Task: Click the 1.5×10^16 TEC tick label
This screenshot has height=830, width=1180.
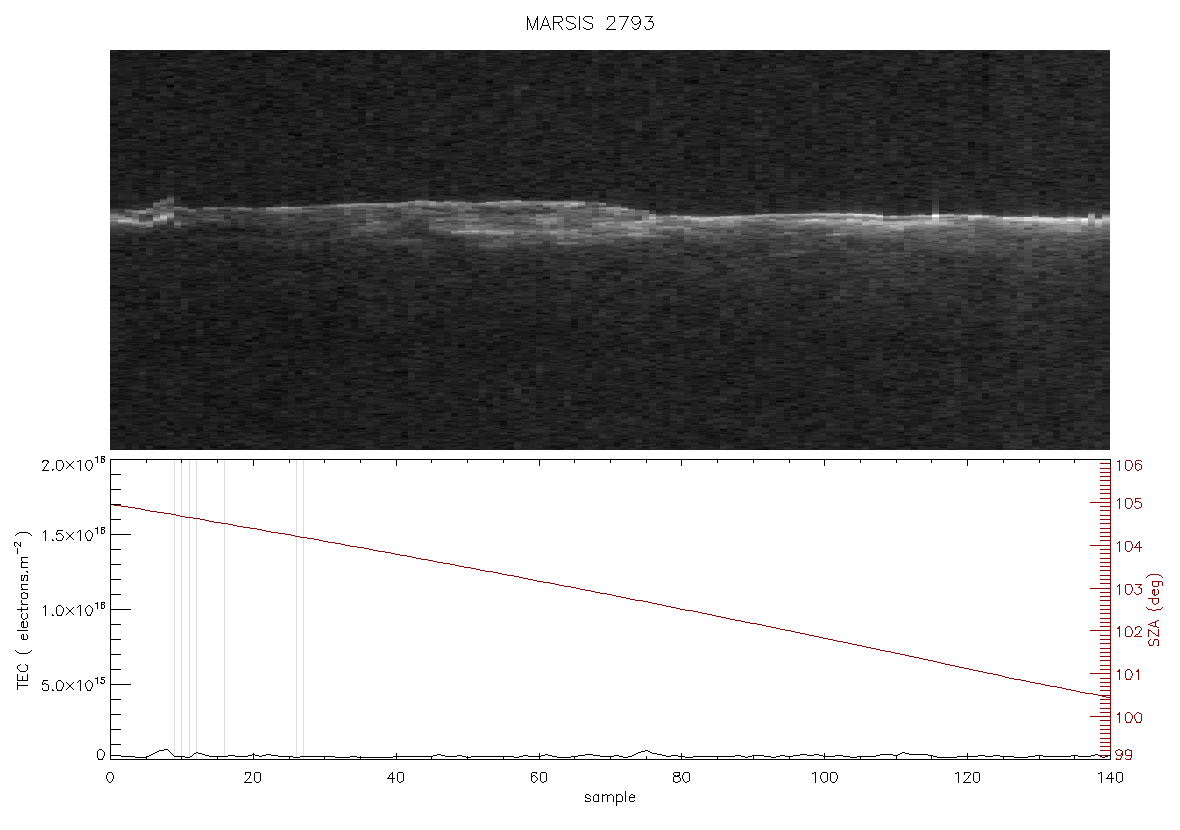Action: tap(73, 534)
